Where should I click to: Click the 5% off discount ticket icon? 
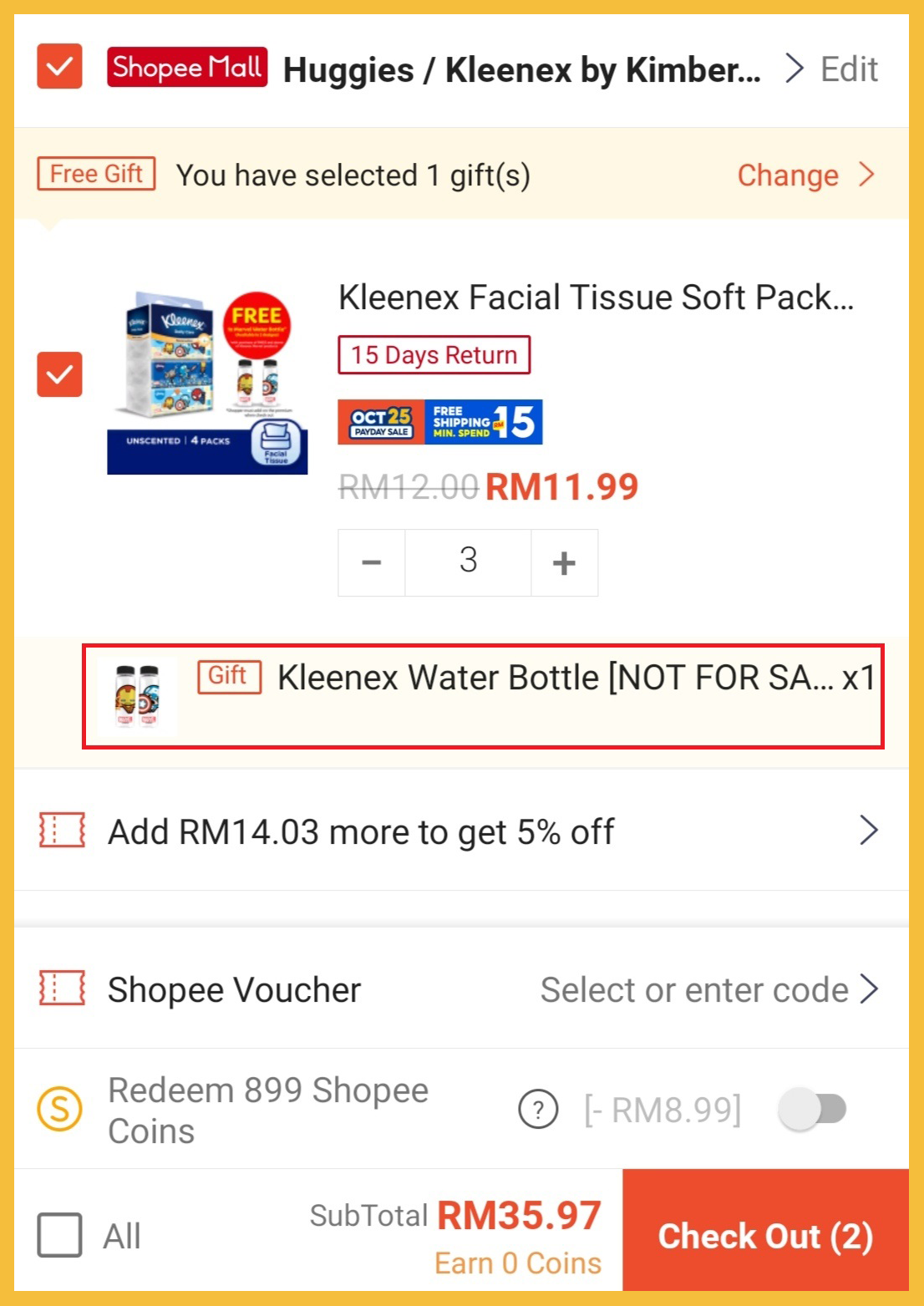tap(62, 831)
